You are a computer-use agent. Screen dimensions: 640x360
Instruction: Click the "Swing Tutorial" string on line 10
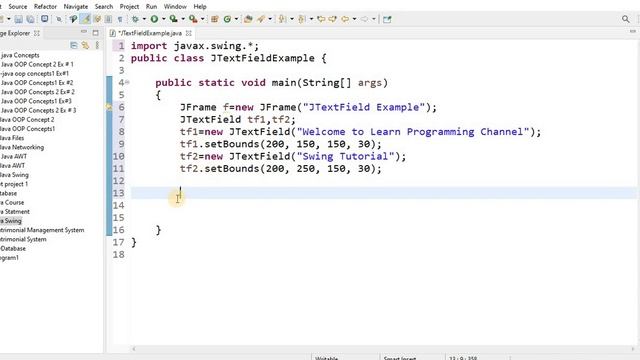point(345,156)
